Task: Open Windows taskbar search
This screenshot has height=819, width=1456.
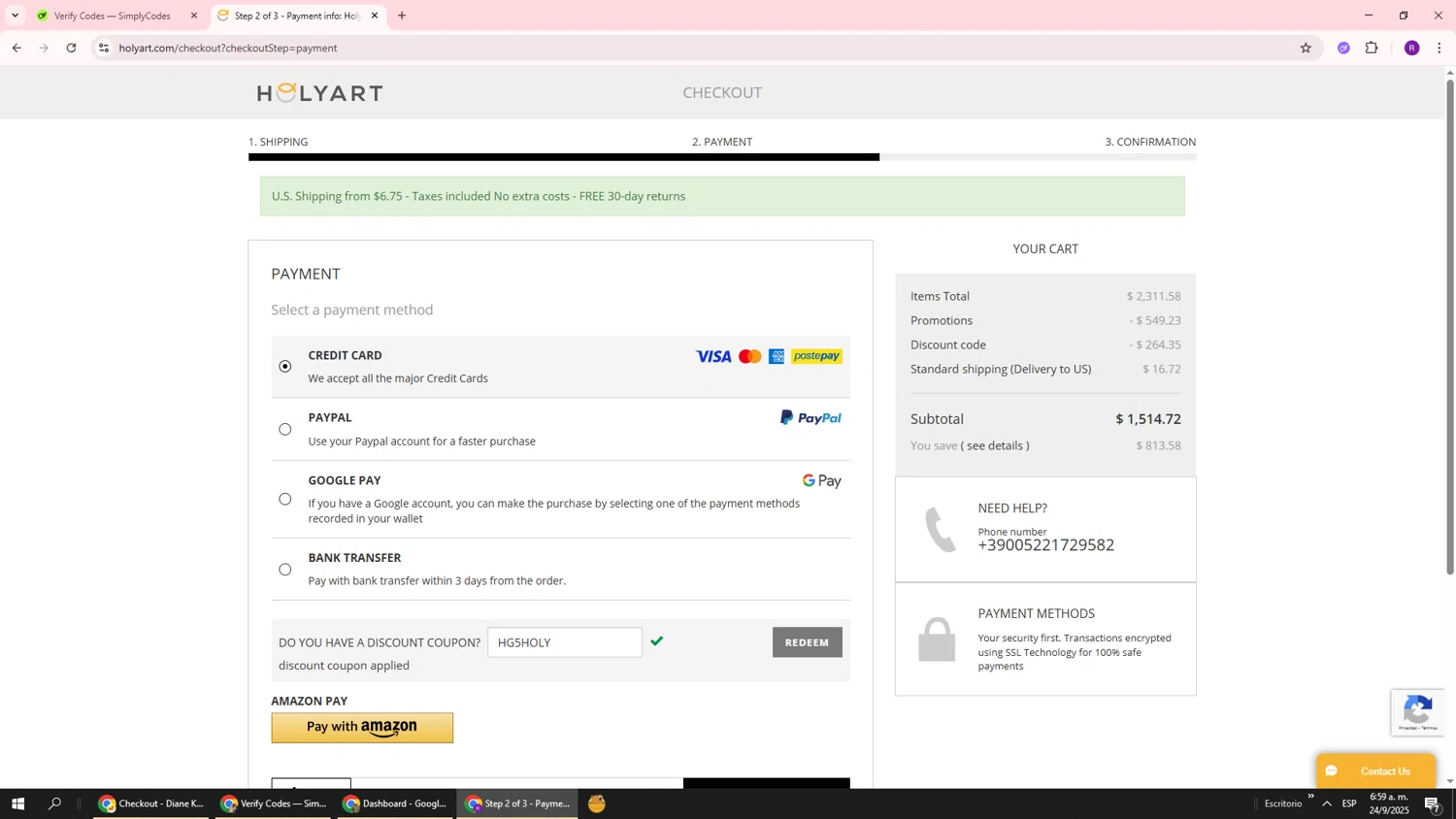Action: [x=55, y=803]
